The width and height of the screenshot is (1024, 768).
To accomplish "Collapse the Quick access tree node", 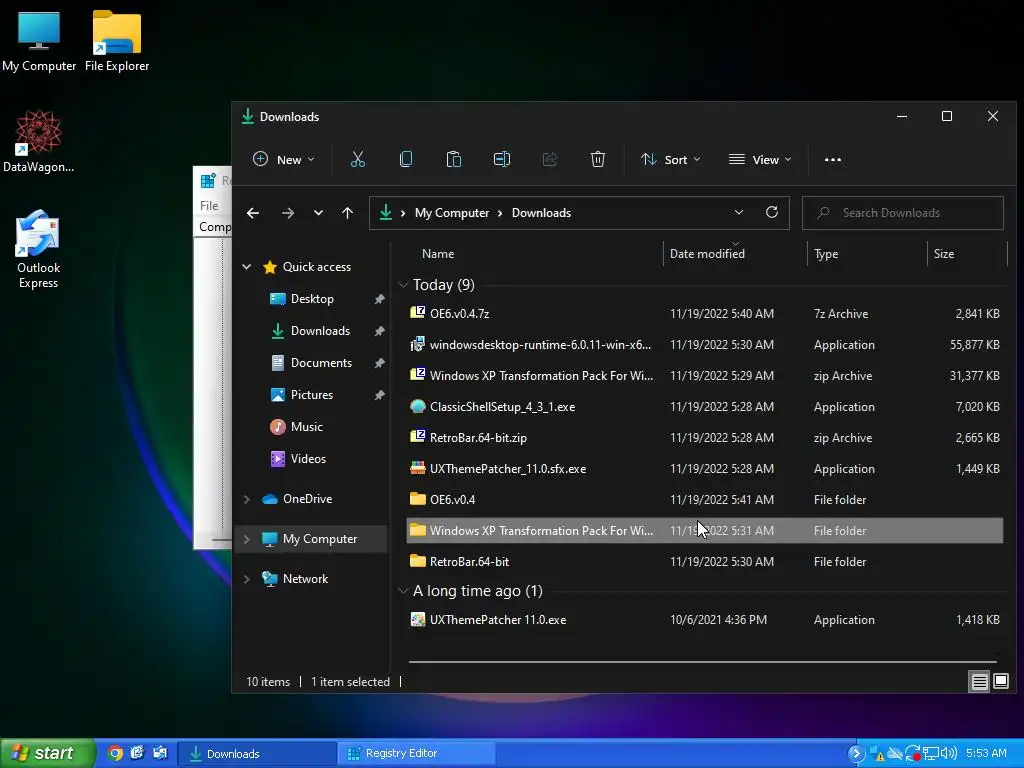I will click(247, 266).
